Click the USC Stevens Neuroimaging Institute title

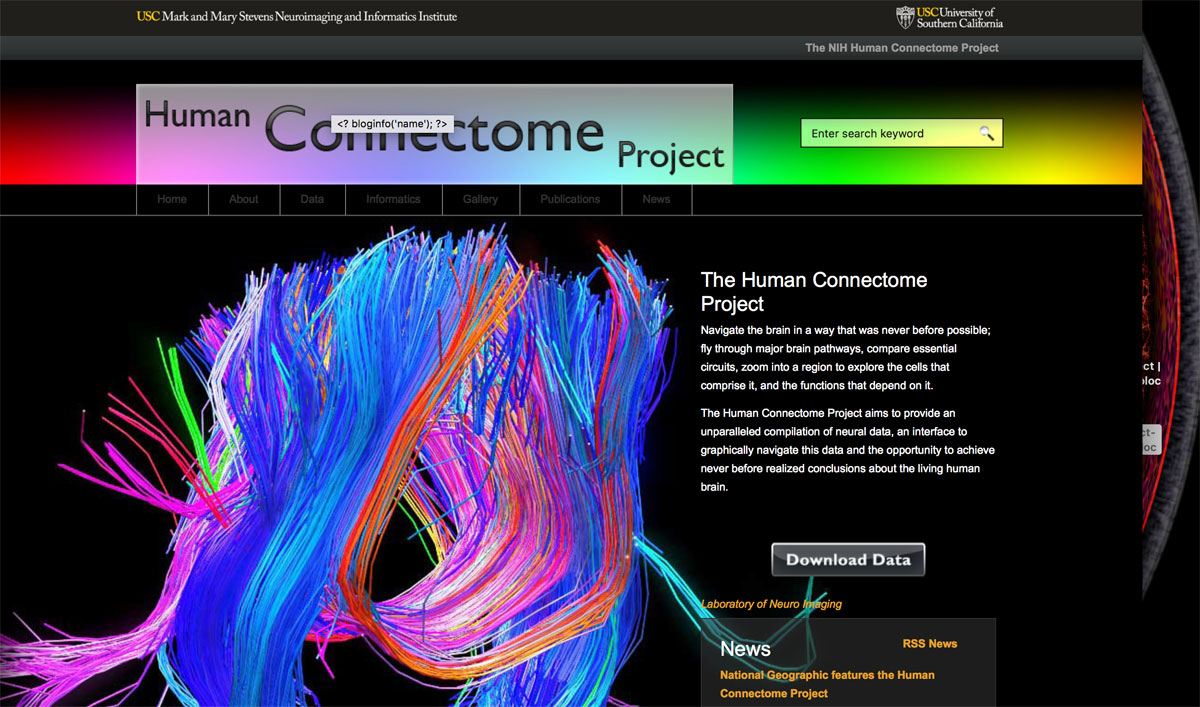(297, 17)
